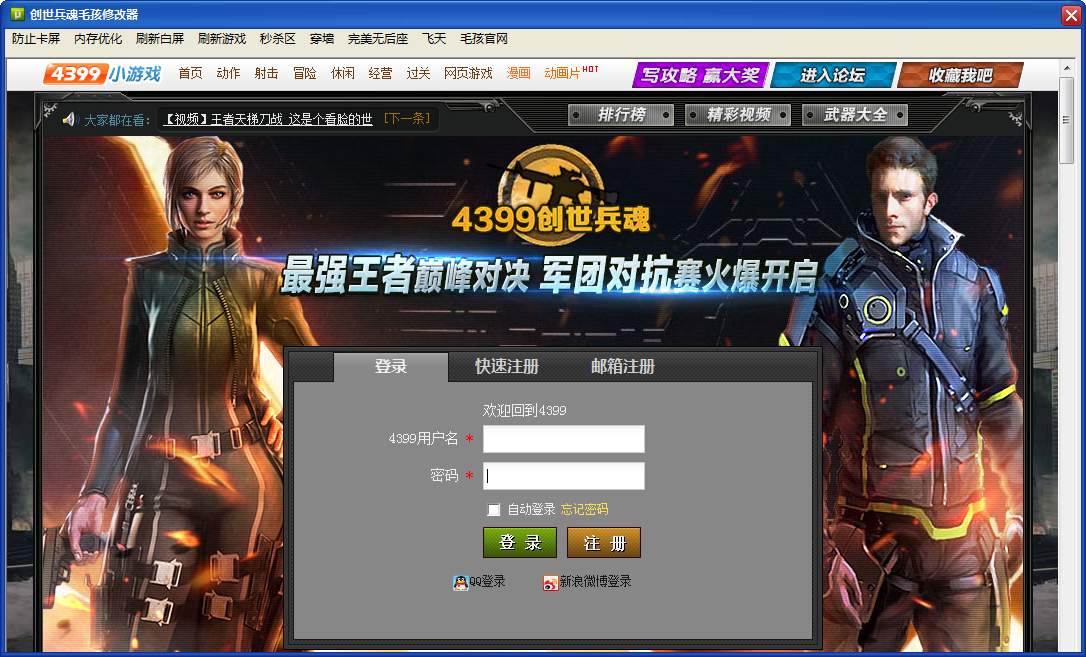Focus the 密码 input field
The width and height of the screenshot is (1086, 657).
click(x=564, y=476)
